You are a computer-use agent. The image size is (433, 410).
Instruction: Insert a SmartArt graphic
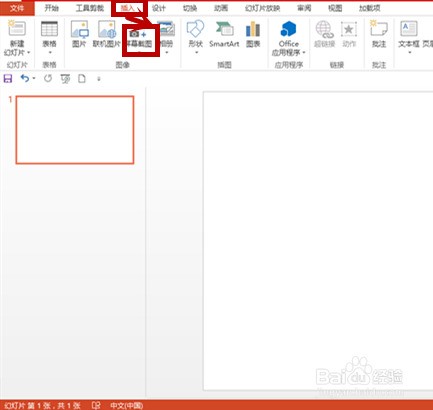coord(224,34)
